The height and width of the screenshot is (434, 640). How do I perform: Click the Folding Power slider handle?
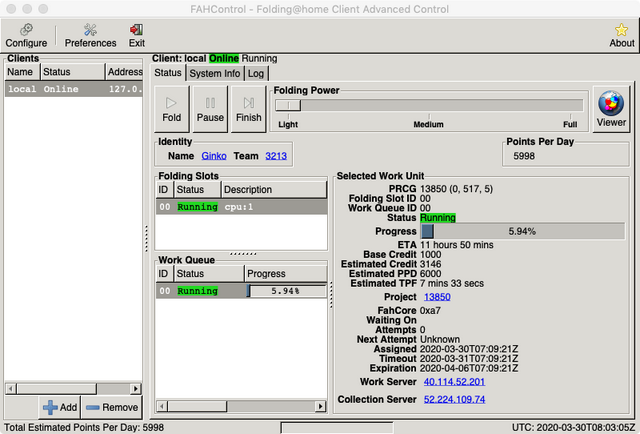pos(288,105)
